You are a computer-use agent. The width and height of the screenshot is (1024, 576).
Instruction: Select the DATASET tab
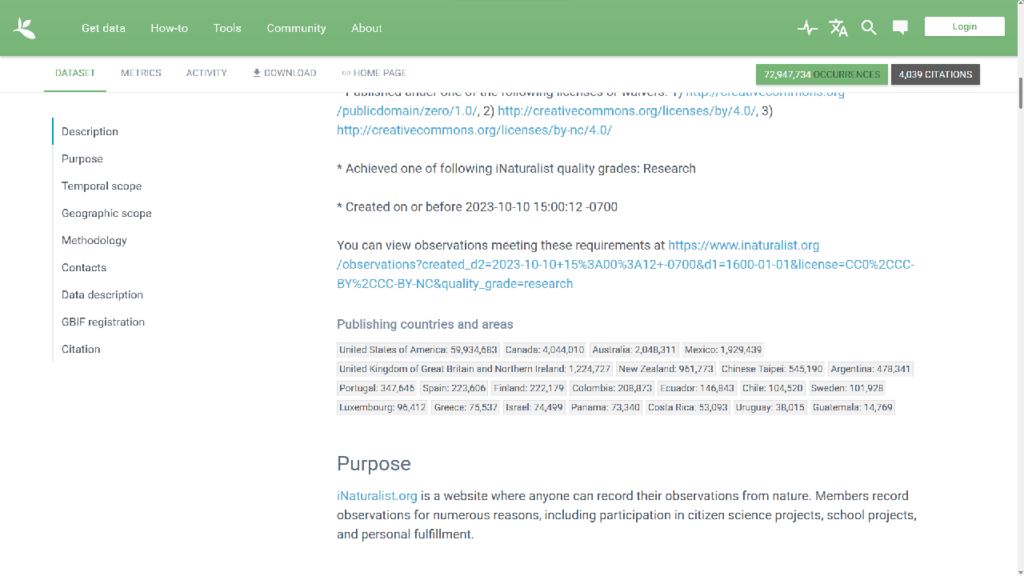(x=75, y=73)
